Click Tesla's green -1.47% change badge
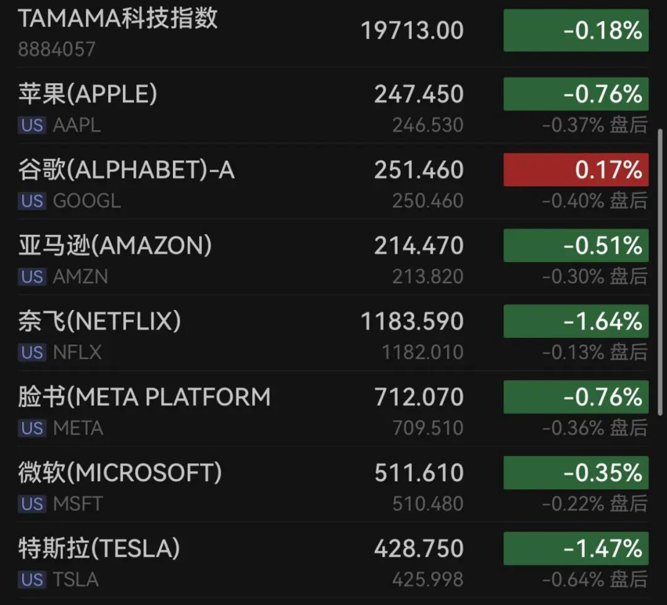Image resolution: width=667 pixels, height=605 pixels. click(x=575, y=549)
